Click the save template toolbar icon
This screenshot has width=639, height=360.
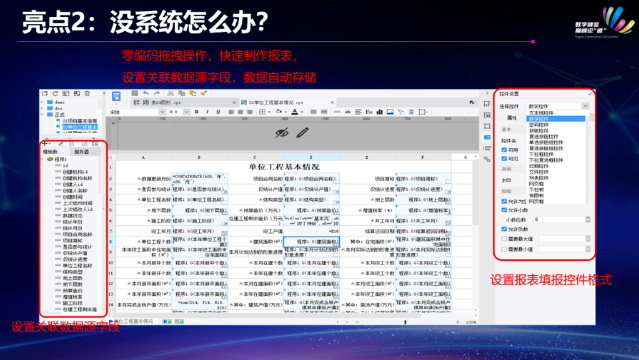[x=134, y=93]
